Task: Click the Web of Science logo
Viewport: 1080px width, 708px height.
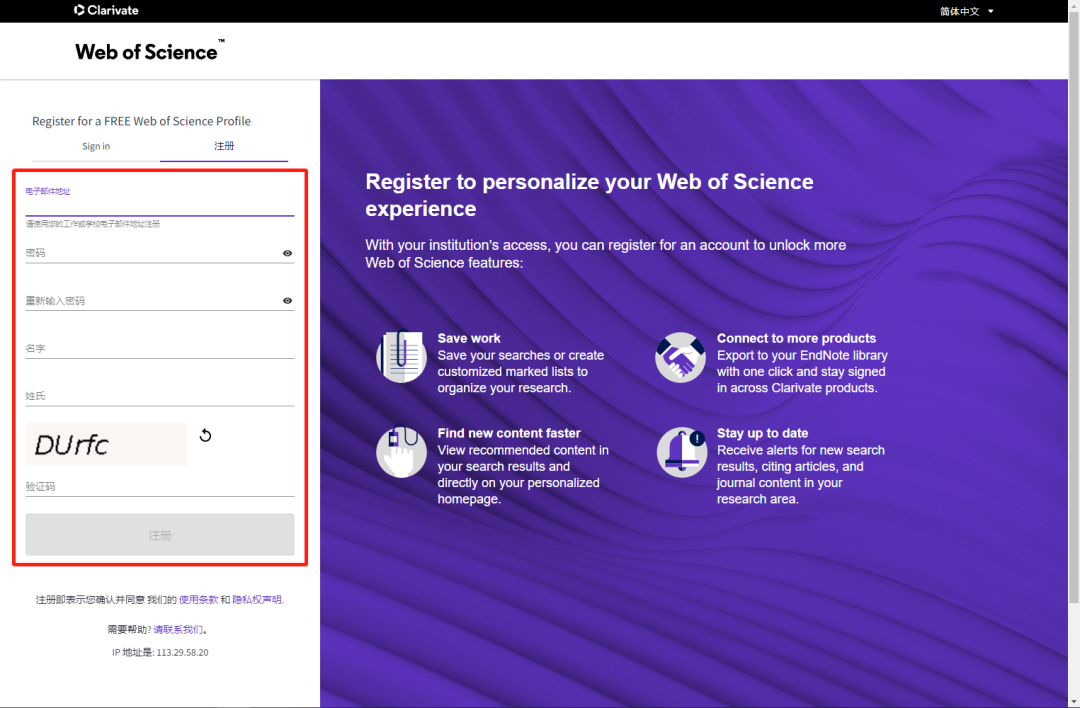Action: (x=149, y=51)
